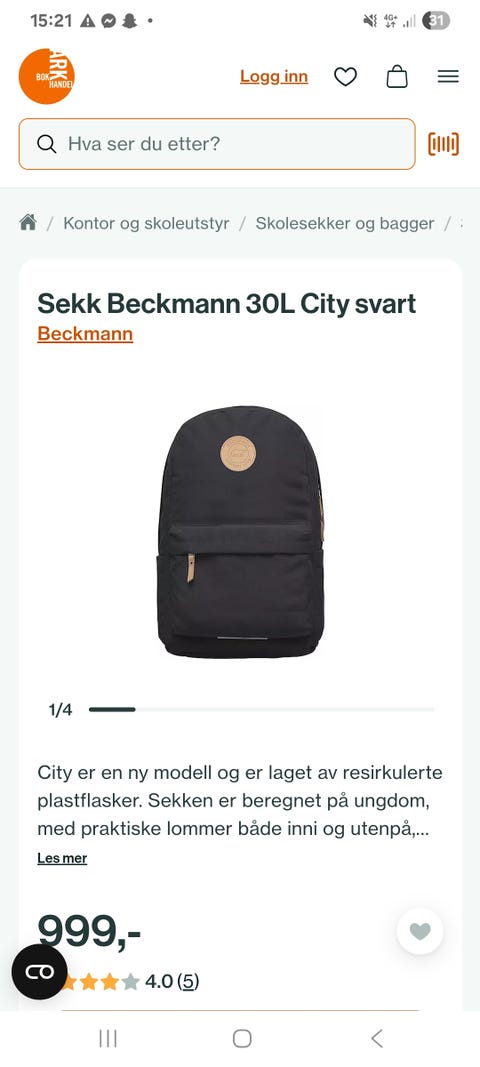Tap the black backpack product image

click(240, 532)
